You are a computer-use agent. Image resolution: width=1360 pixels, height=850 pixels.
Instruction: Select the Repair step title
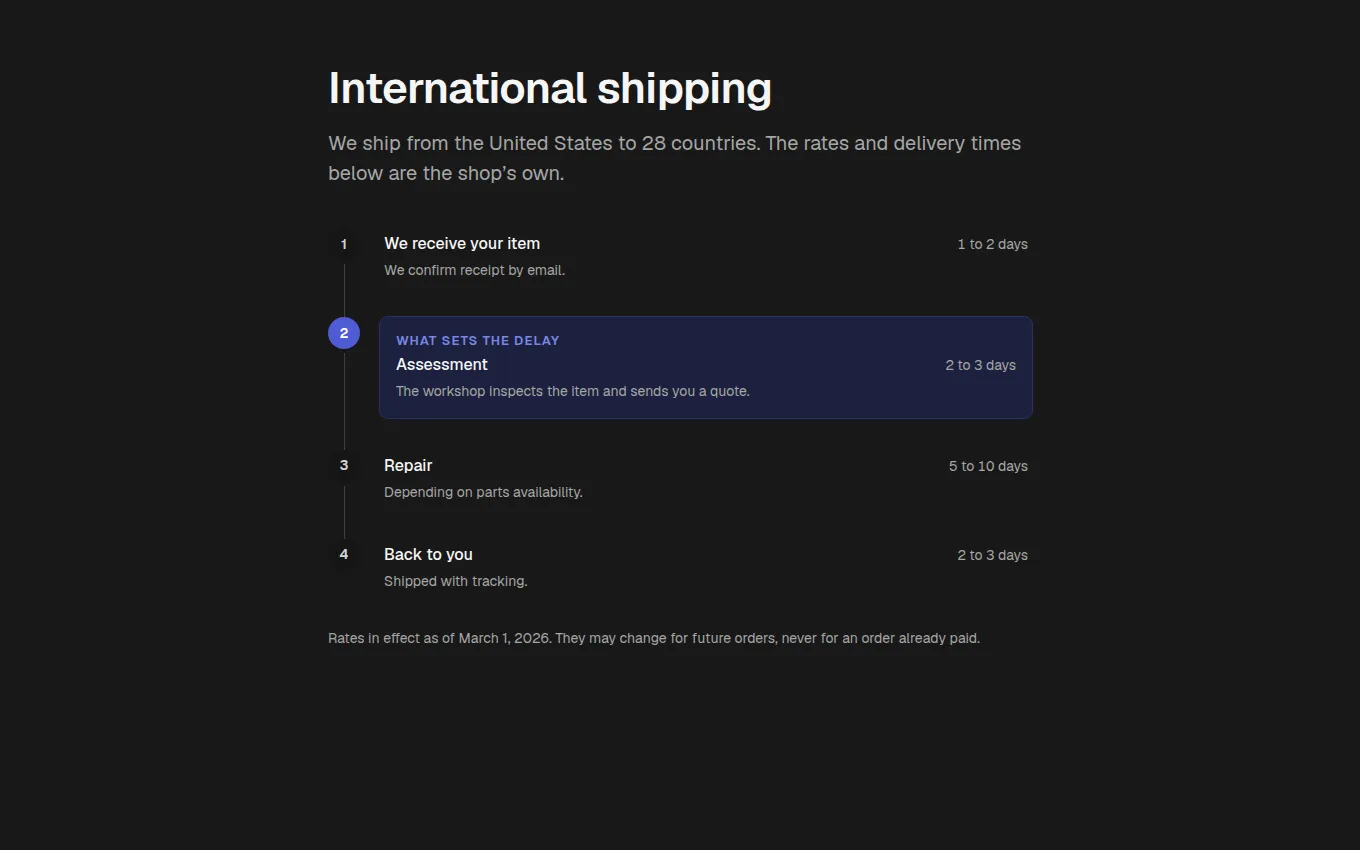408,466
